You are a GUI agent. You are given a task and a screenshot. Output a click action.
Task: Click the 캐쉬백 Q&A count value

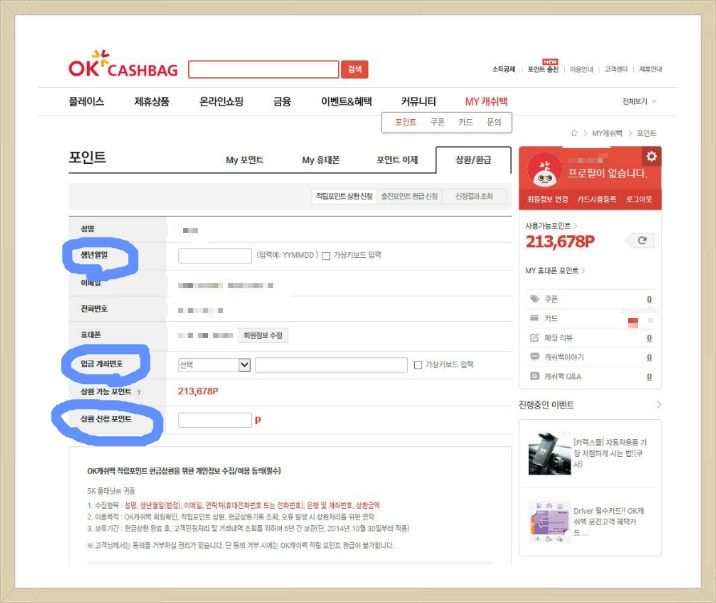coord(649,377)
